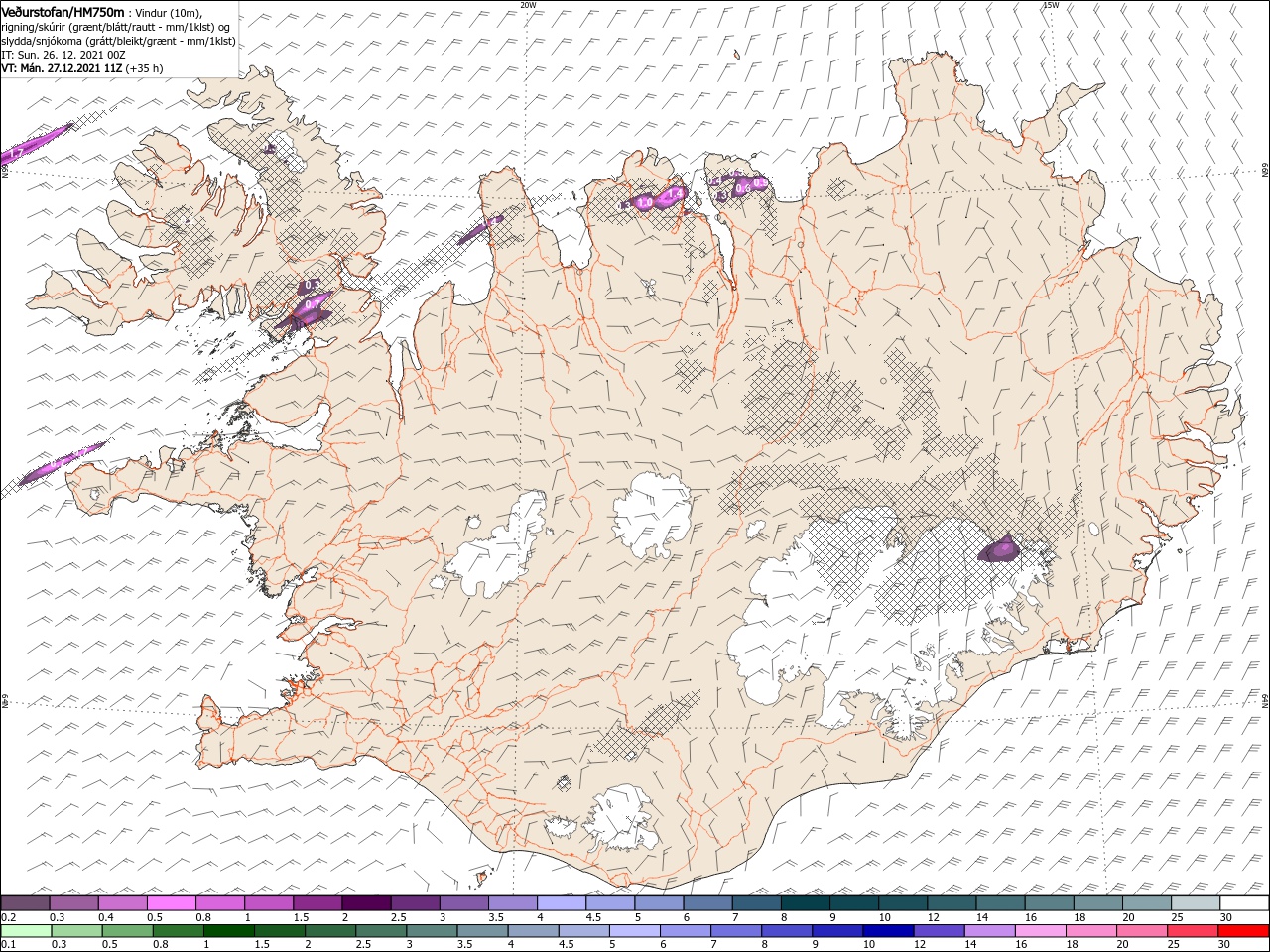Pick the upper-row lavender swatch at 4
1270x952 pixels.
click(561, 902)
